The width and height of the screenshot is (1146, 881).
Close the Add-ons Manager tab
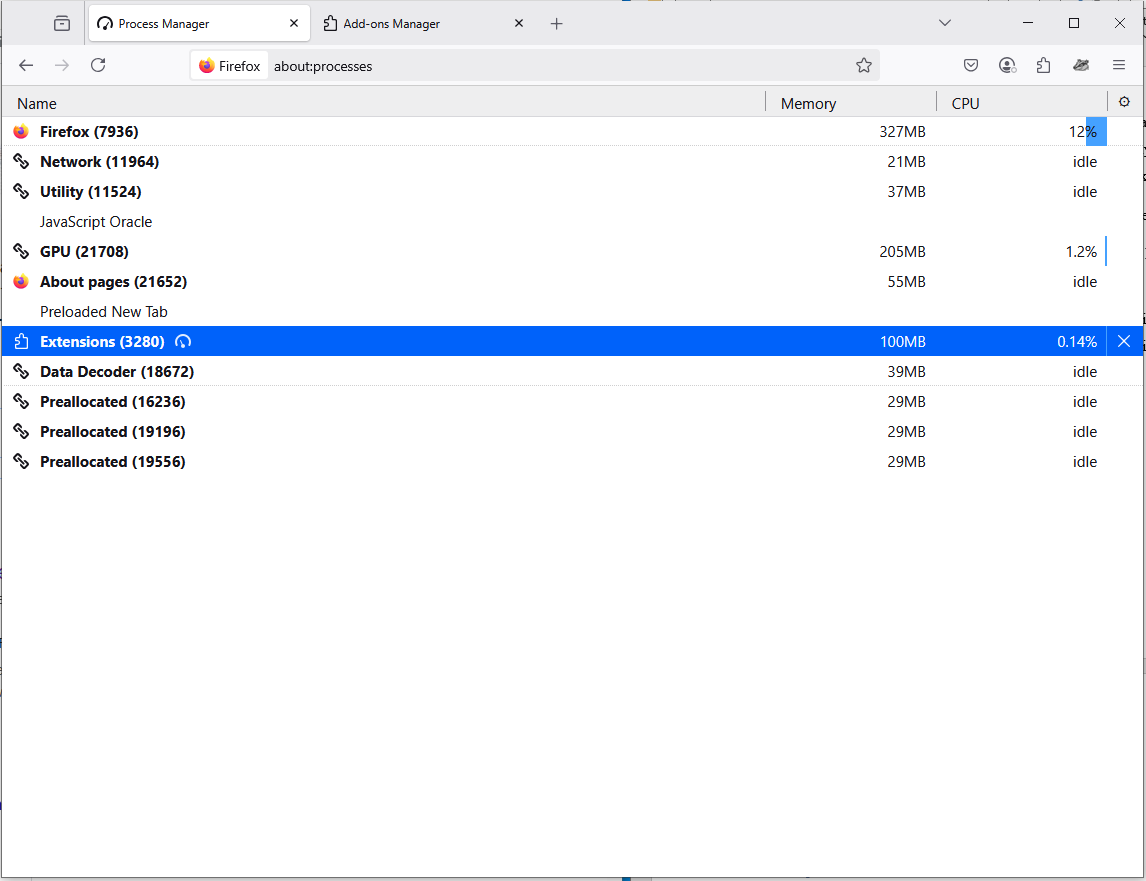pos(519,23)
